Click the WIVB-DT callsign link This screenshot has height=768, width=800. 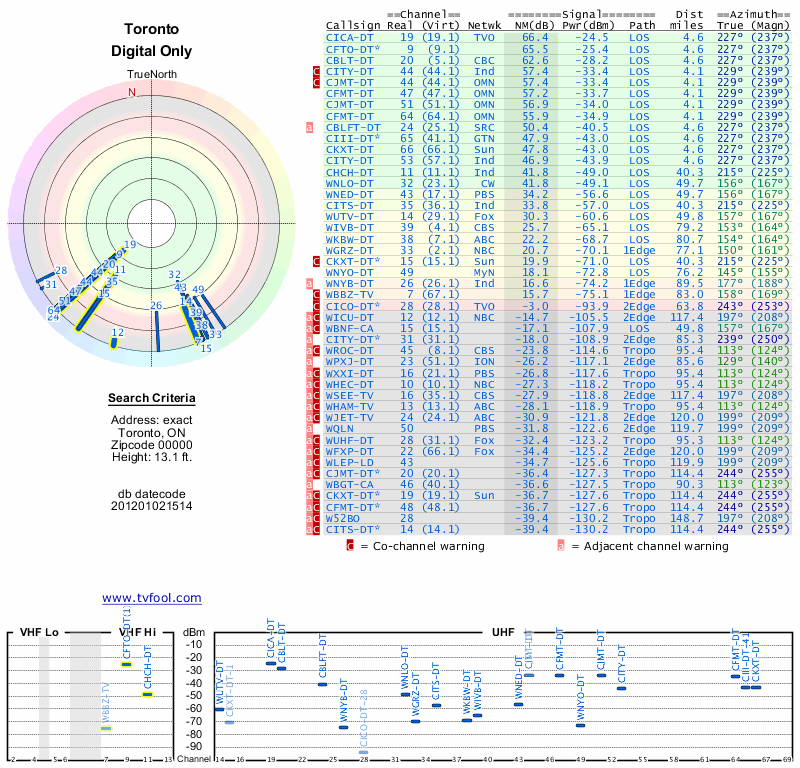(x=349, y=228)
